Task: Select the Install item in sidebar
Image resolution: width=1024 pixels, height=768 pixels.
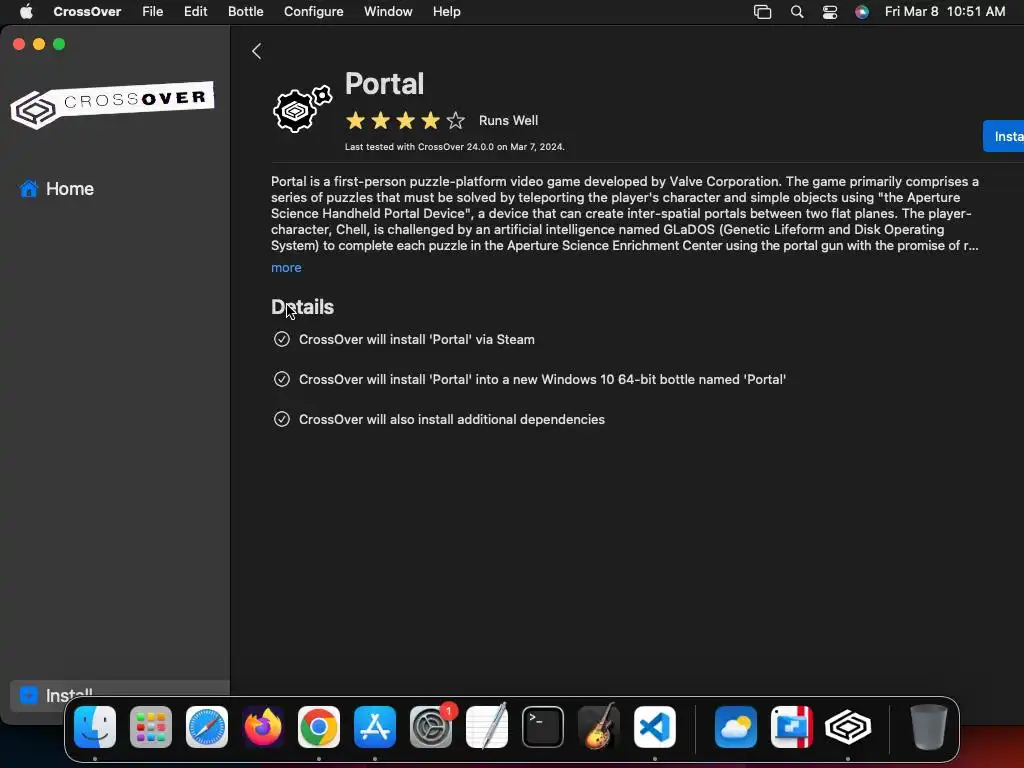Action: (x=120, y=695)
